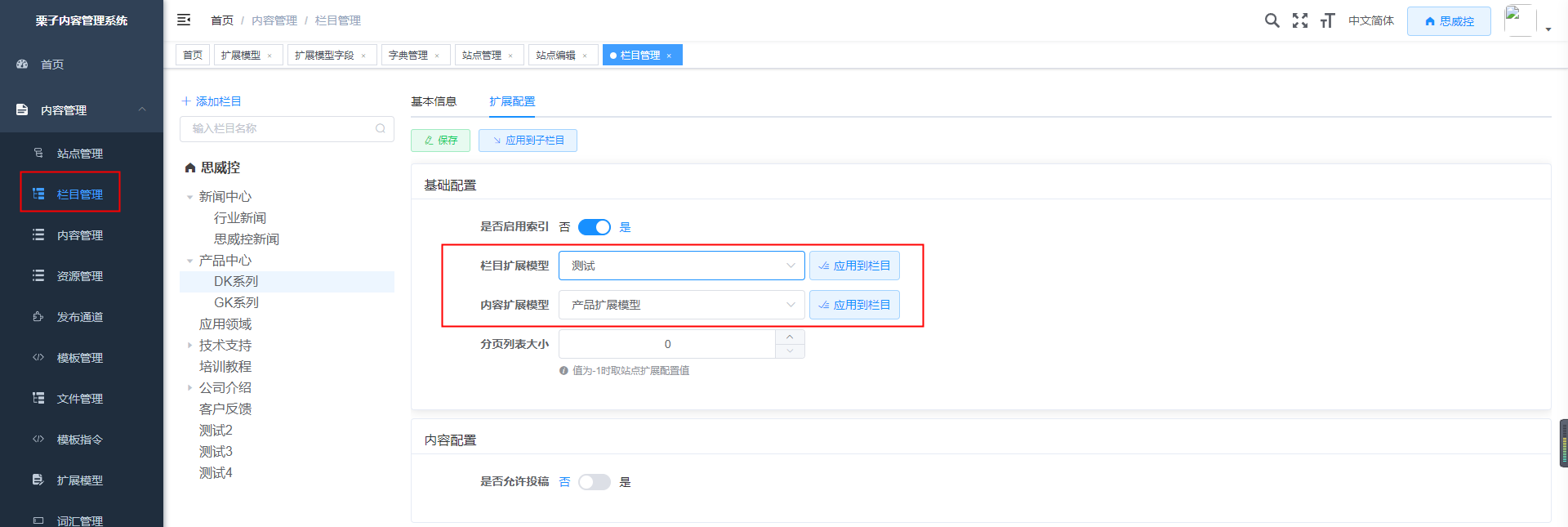
Task: Switch to the 站点管理 page tab
Action: point(482,56)
